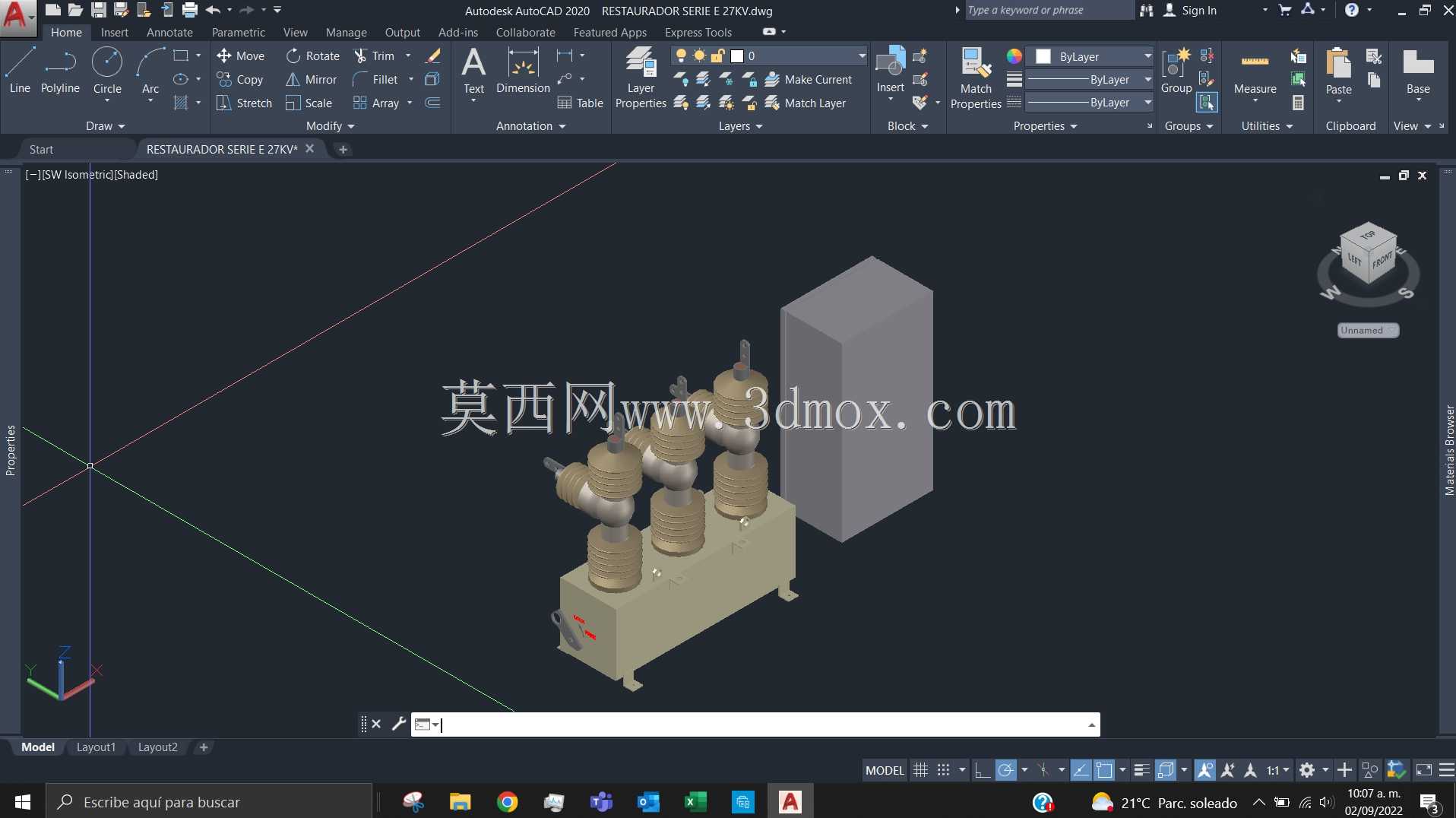The height and width of the screenshot is (818, 1456).
Task: Switch to the Parametric tab
Action: [238, 32]
